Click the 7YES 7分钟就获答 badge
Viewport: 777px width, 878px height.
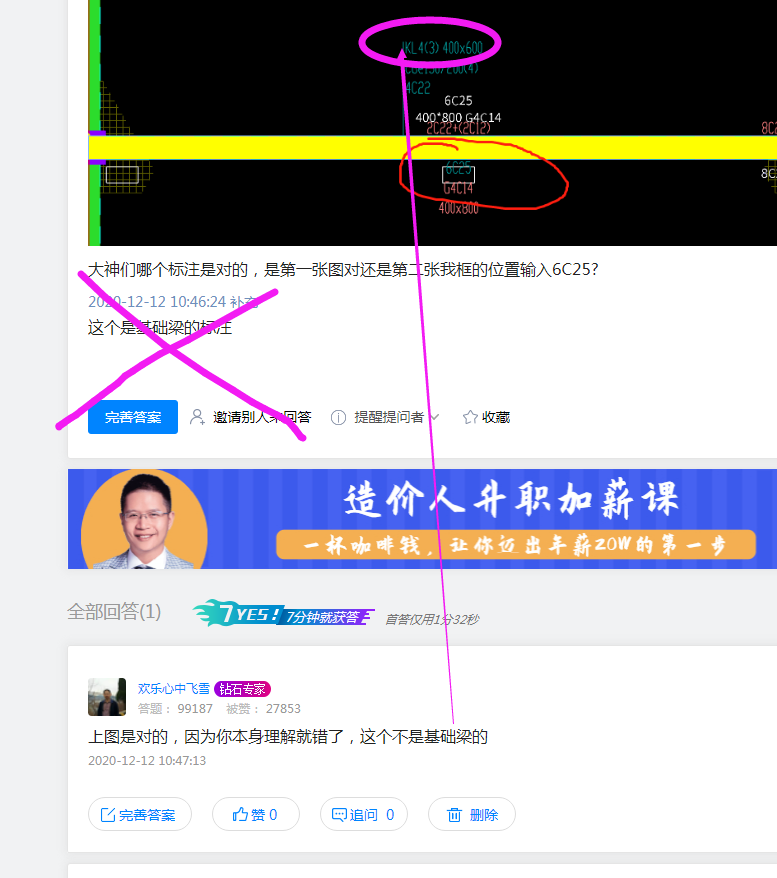283,613
